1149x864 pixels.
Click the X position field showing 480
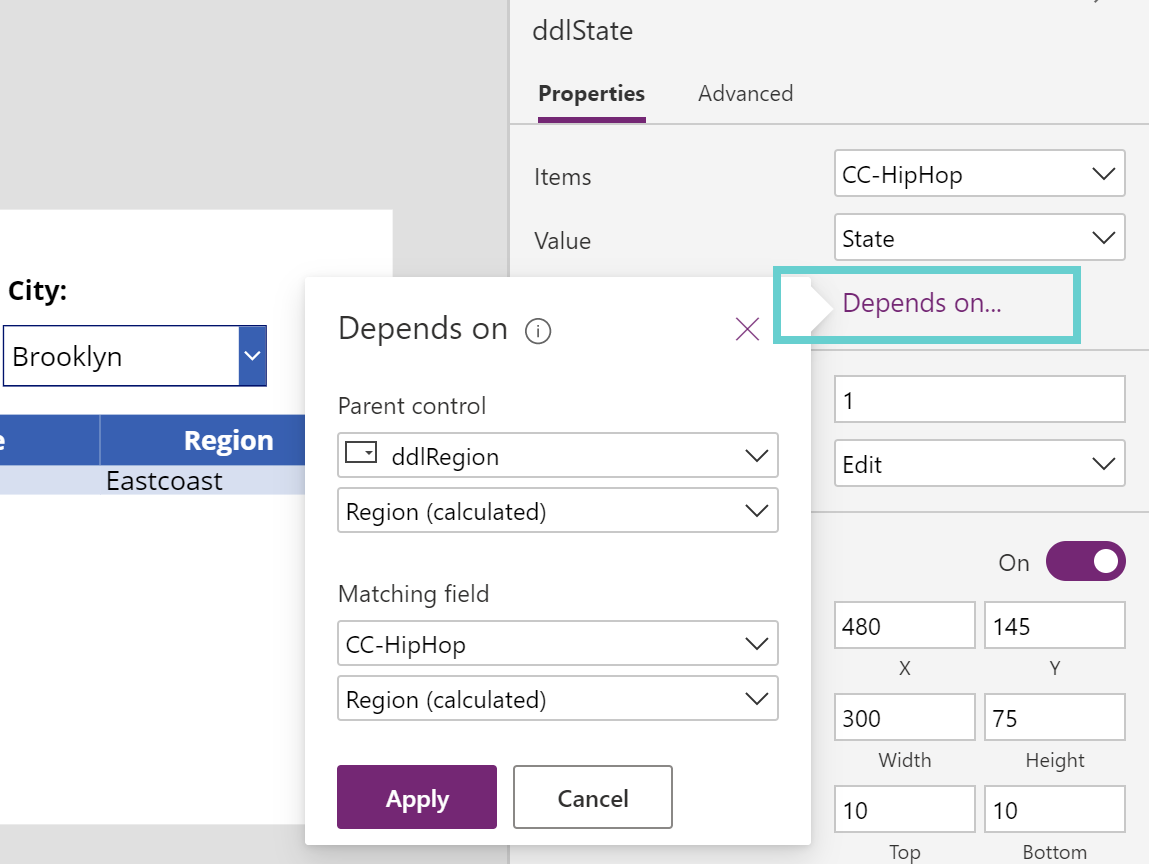pyautogui.click(x=904, y=624)
